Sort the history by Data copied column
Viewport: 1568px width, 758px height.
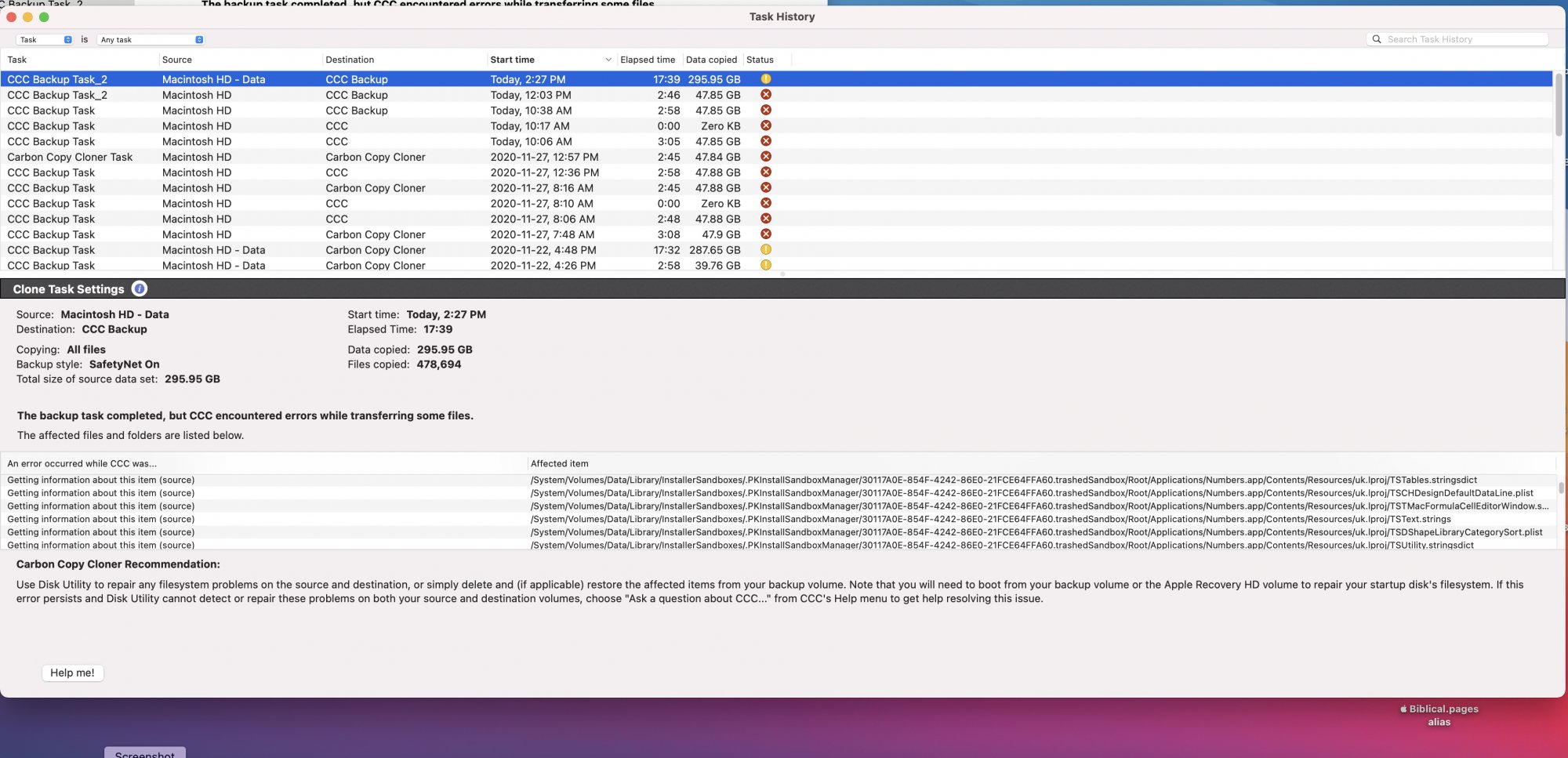point(711,60)
